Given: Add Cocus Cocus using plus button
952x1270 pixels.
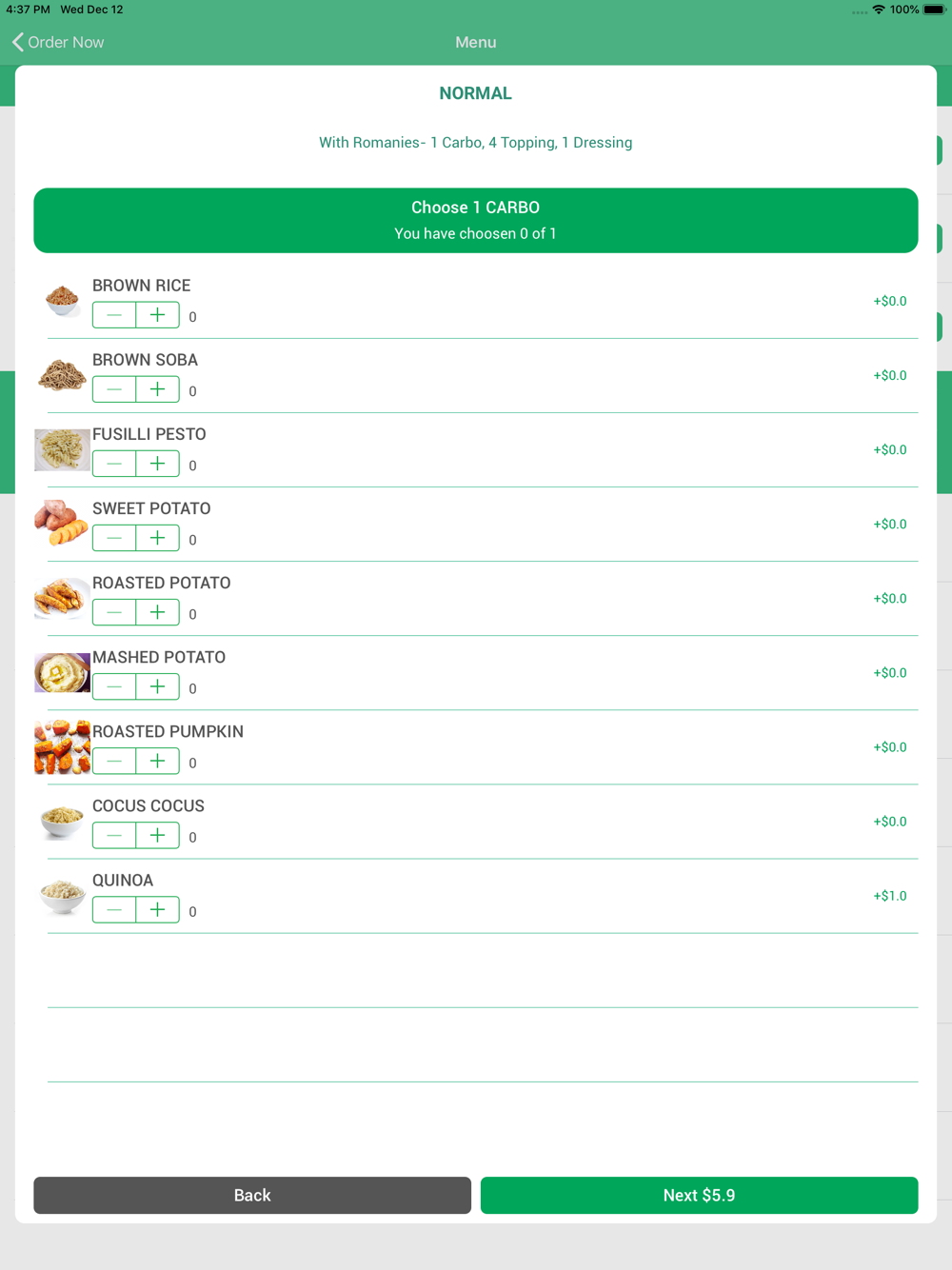Looking at the screenshot, I should pyautogui.click(x=158, y=835).
